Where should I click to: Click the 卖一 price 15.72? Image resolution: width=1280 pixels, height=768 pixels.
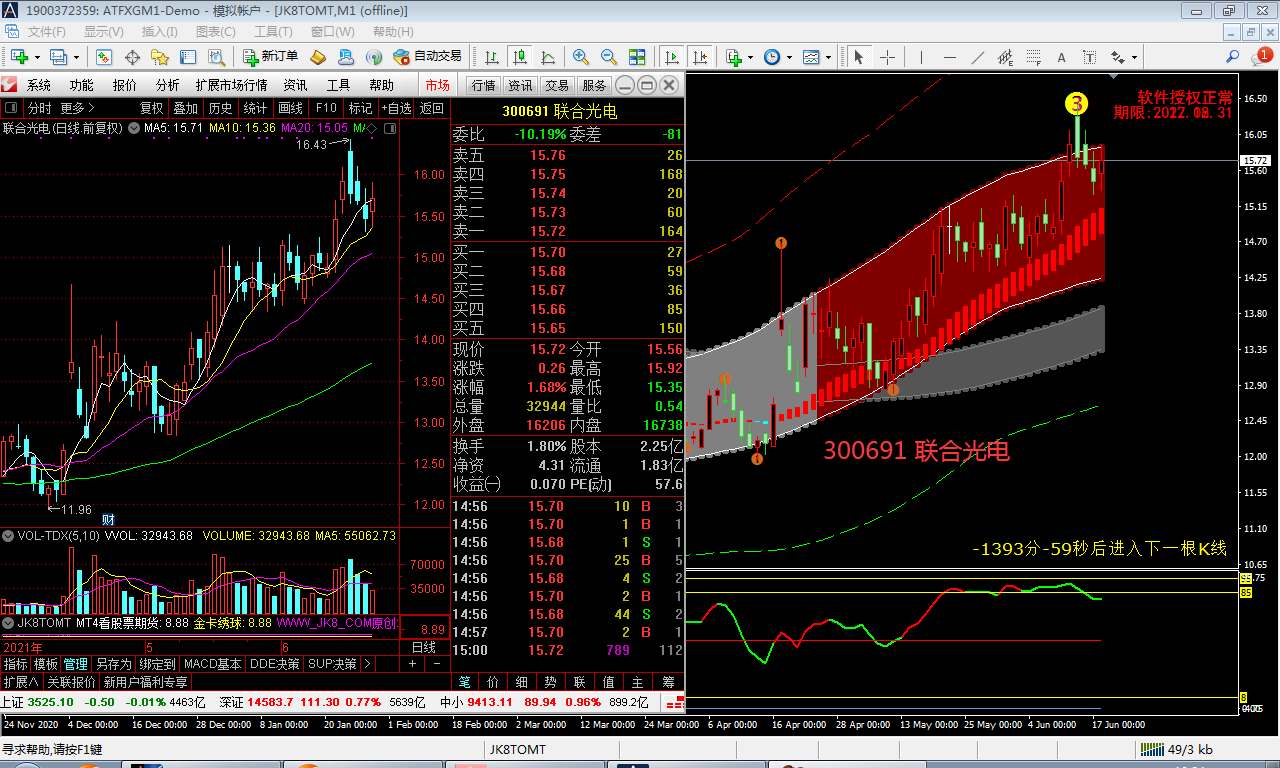click(548, 231)
